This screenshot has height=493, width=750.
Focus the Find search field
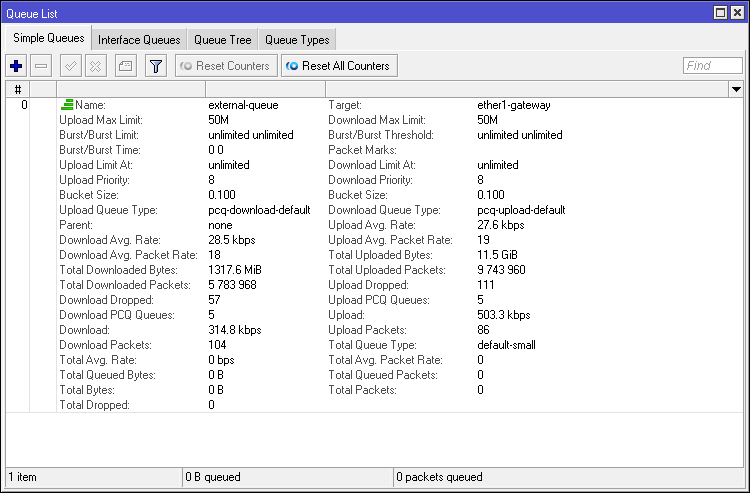pos(713,66)
